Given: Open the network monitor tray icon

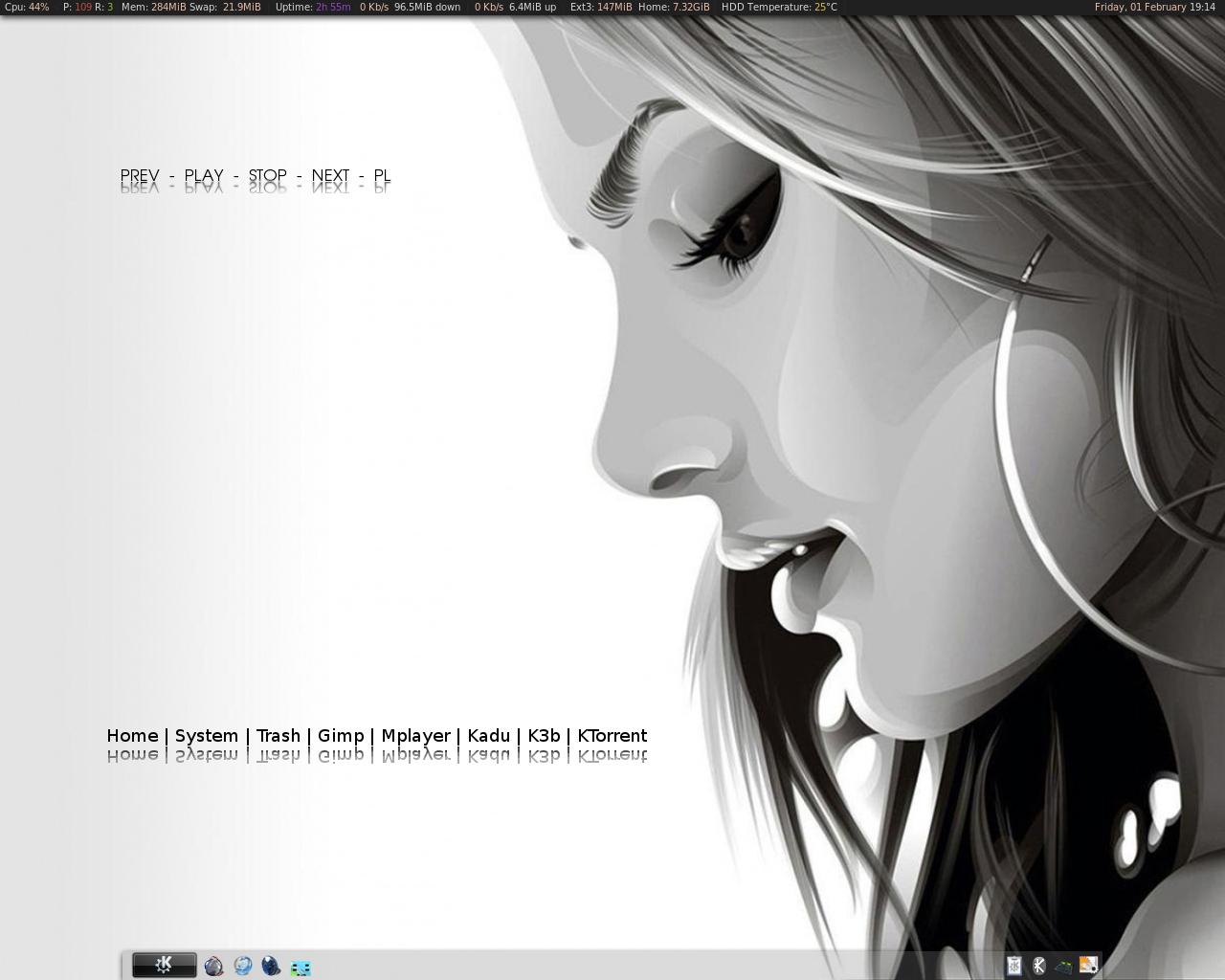Looking at the screenshot, I should pos(1063,968).
